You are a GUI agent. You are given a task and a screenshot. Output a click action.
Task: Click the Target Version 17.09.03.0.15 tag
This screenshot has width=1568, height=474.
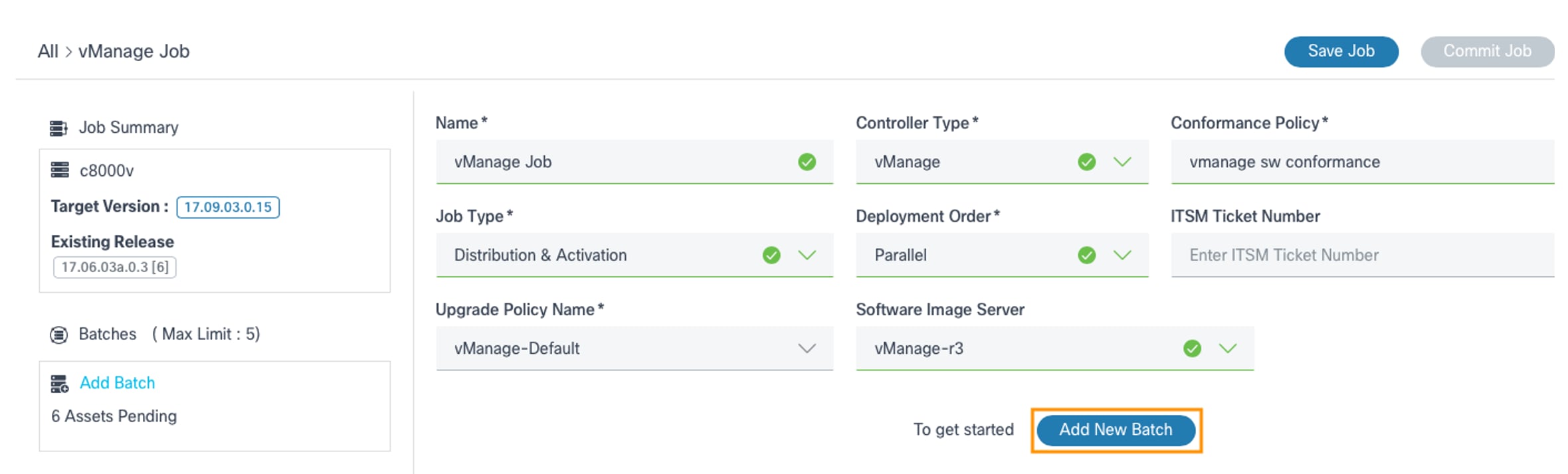pyautogui.click(x=228, y=207)
